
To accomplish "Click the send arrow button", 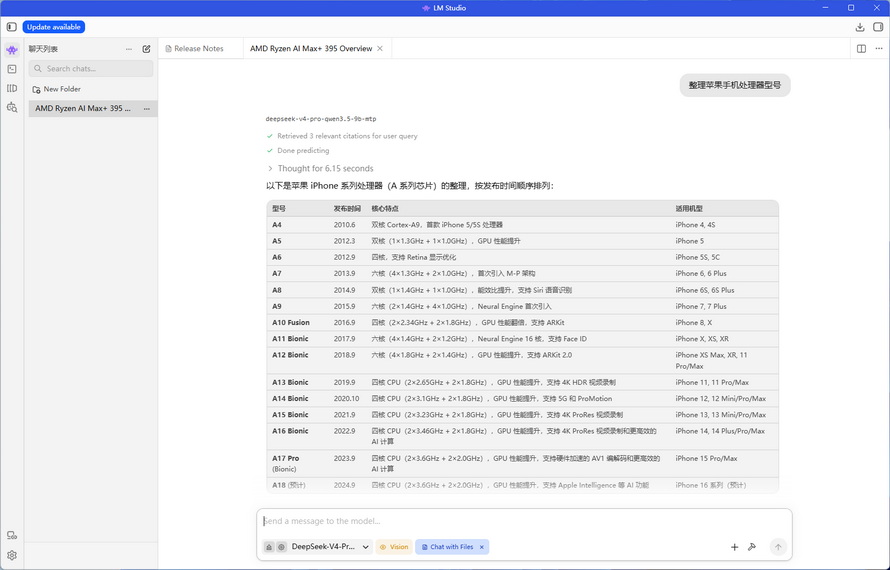I will (x=778, y=547).
